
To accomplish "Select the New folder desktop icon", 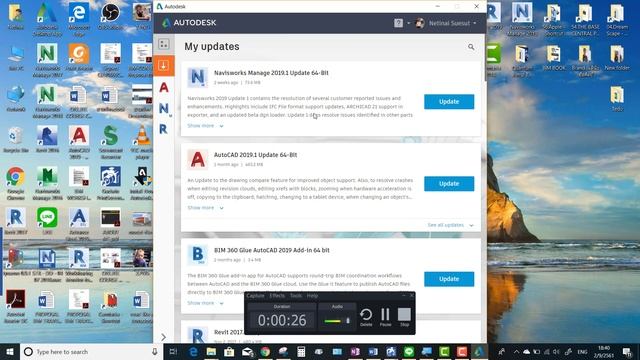I will (617, 58).
